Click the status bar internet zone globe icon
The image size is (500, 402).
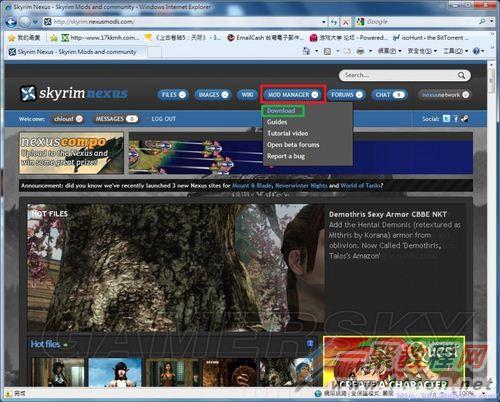tap(318, 394)
